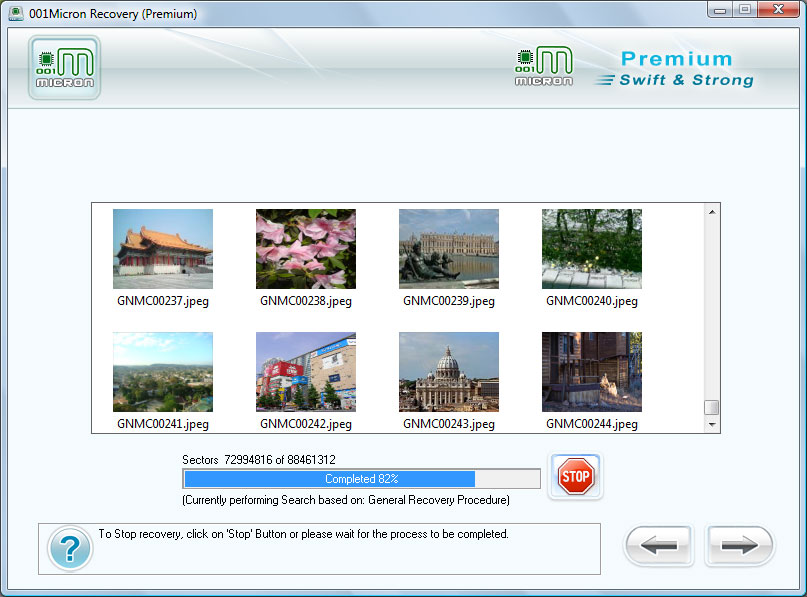Click the scroll down arrow of file list
The width and height of the screenshot is (807, 597).
coord(712,424)
